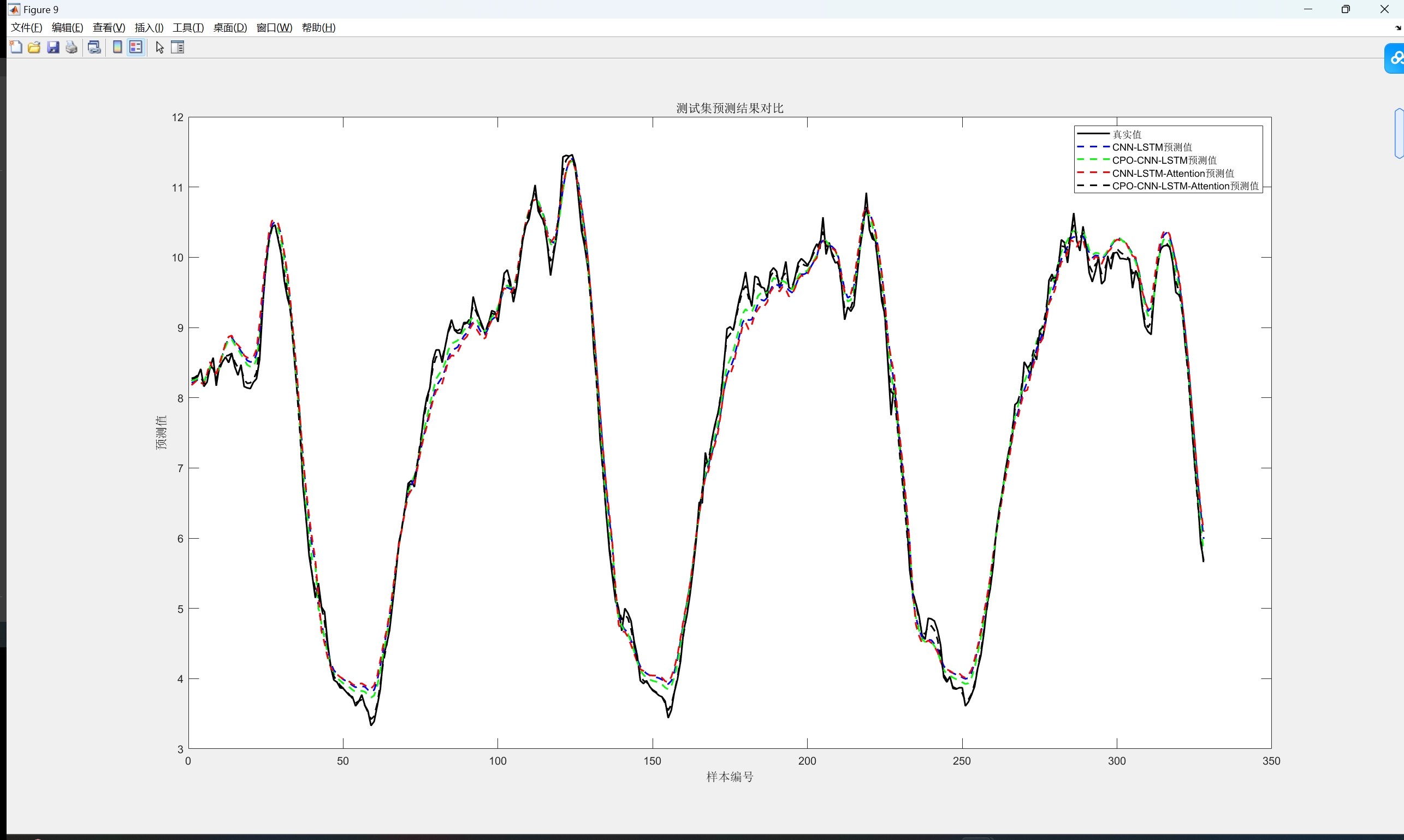Open the Property Inspector icon
This screenshot has width=1404, height=840.
[x=177, y=47]
